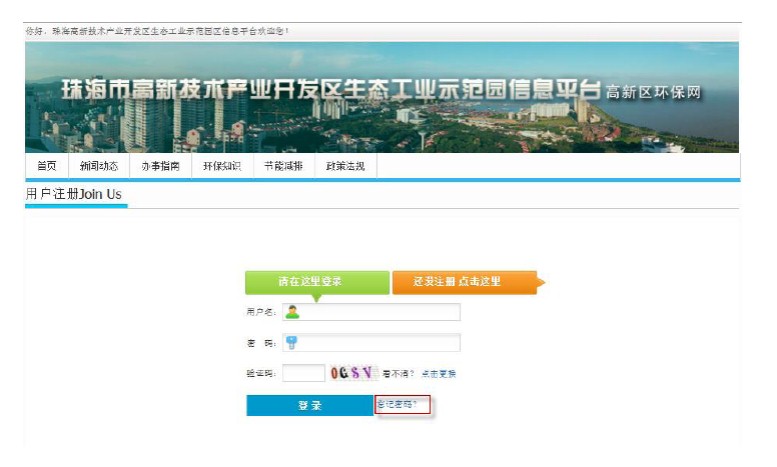Screen dimensions: 777x467
Task: Click the 忘记密码? forgot password link
Action: [x=402, y=405]
